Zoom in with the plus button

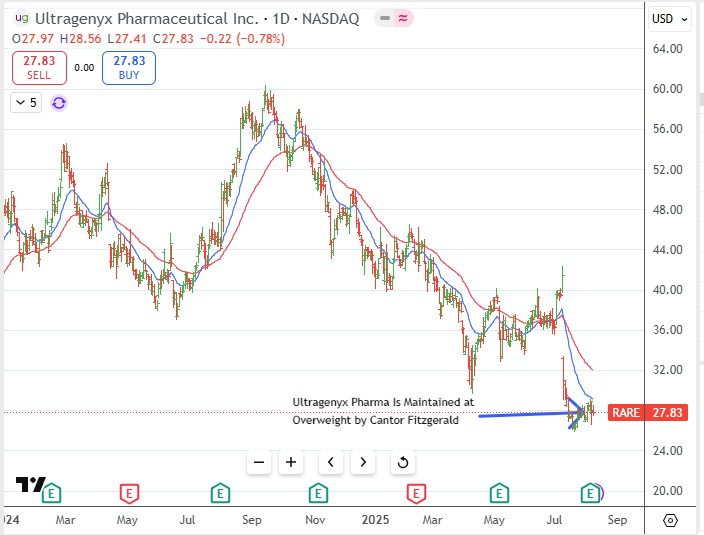point(291,462)
